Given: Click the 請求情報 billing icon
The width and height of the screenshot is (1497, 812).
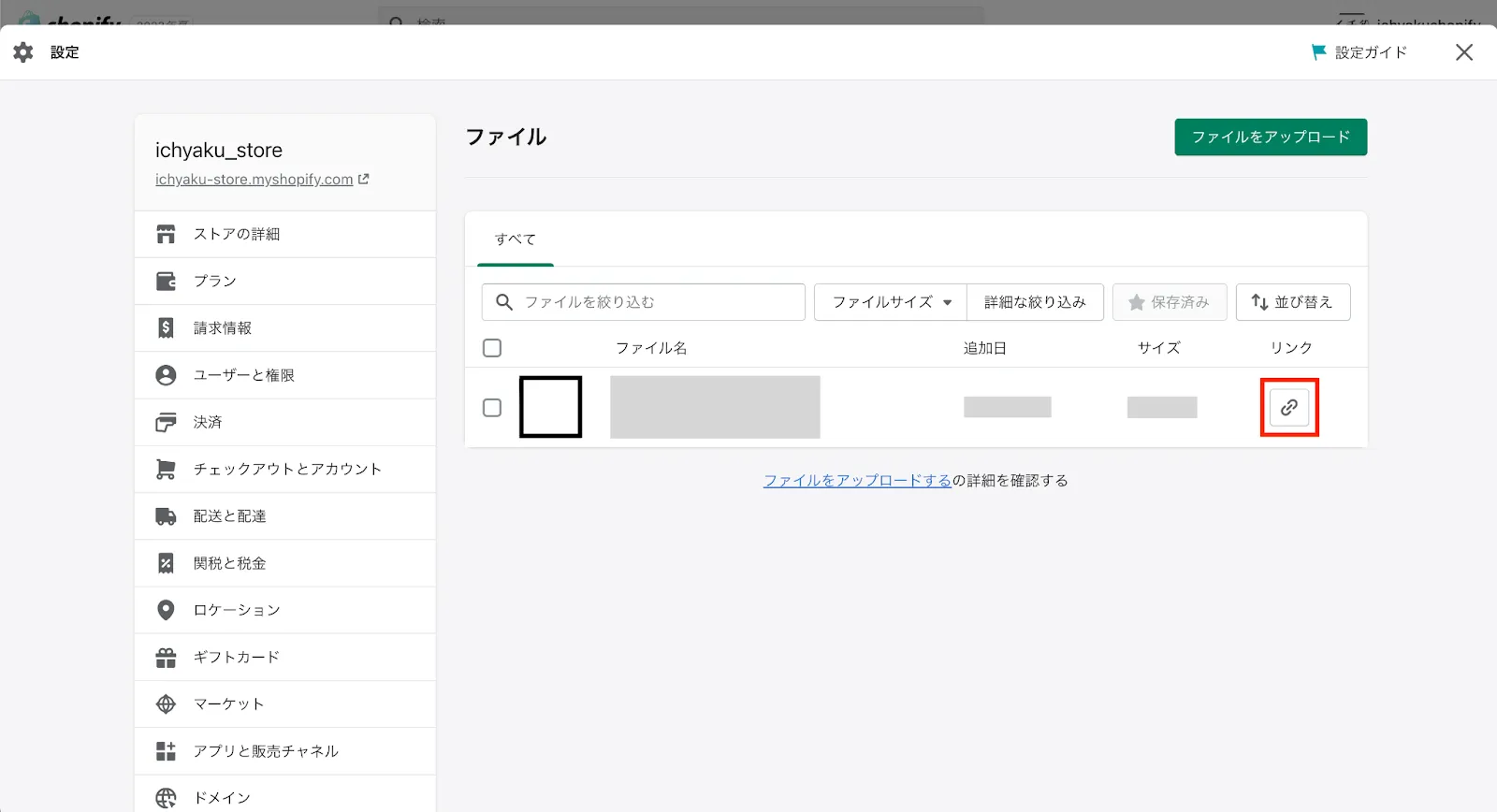Looking at the screenshot, I should [166, 328].
